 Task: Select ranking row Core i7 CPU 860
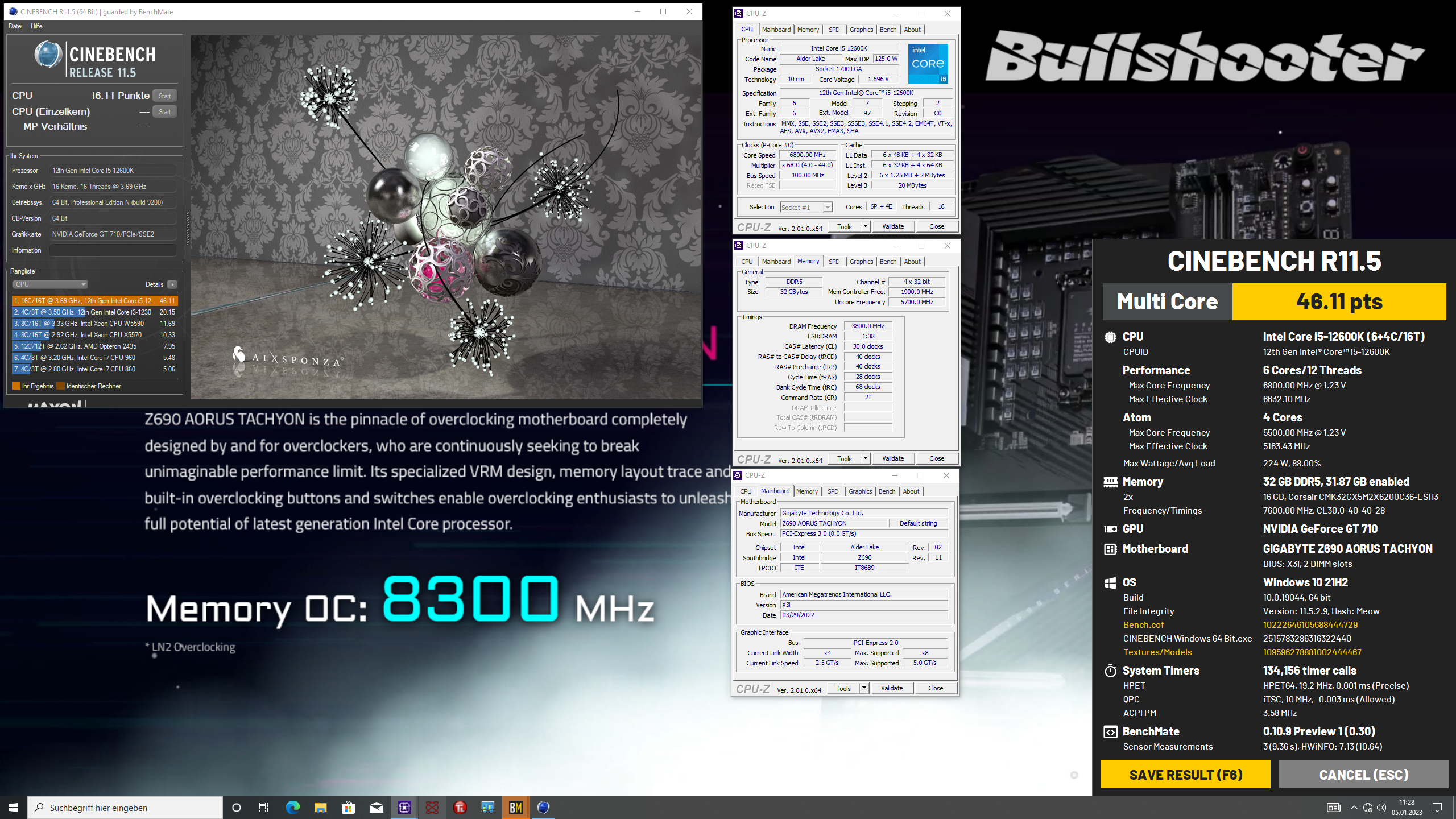pos(94,369)
